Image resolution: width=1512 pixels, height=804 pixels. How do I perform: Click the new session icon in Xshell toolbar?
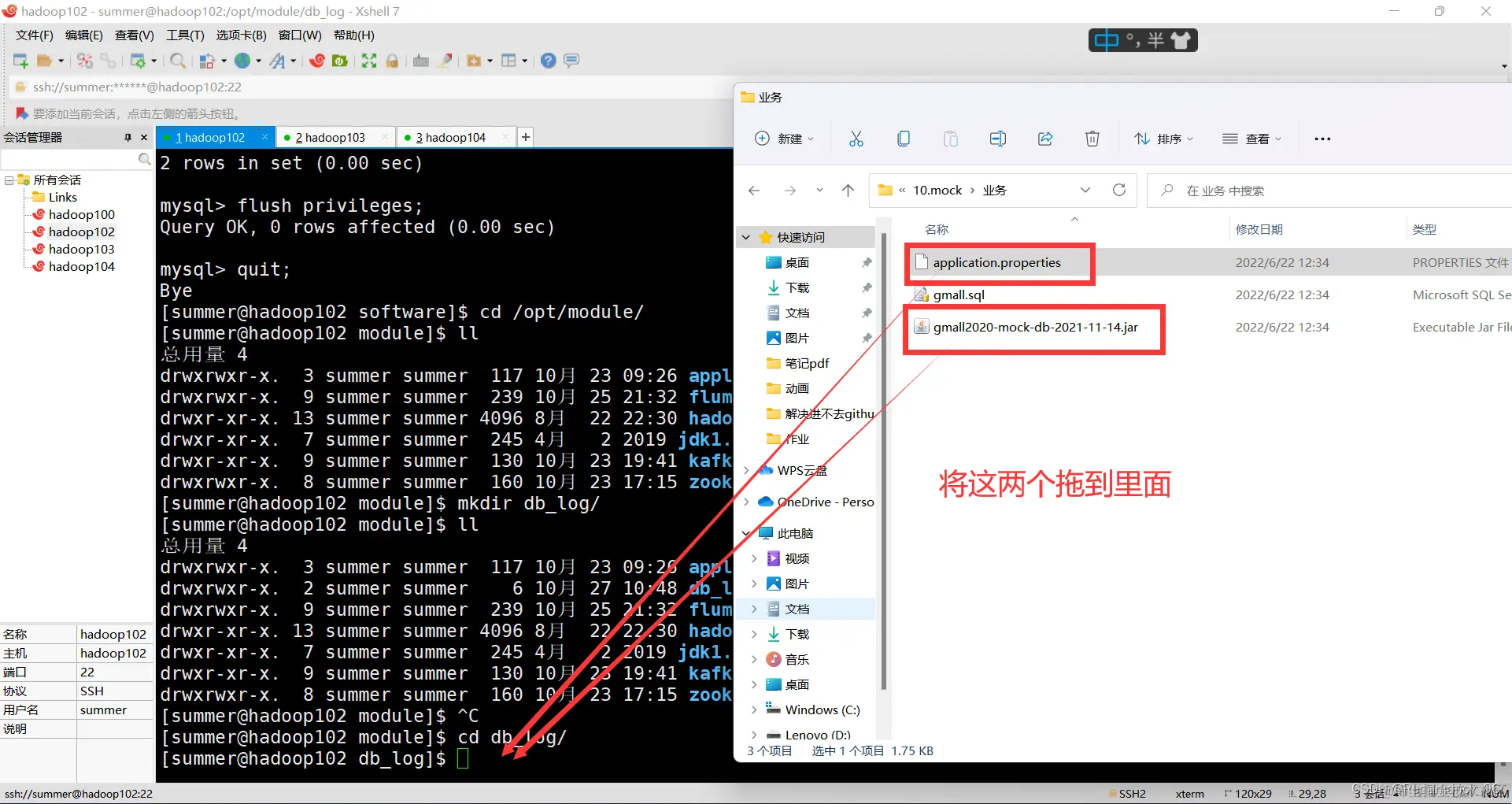click(x=20, y=61)
